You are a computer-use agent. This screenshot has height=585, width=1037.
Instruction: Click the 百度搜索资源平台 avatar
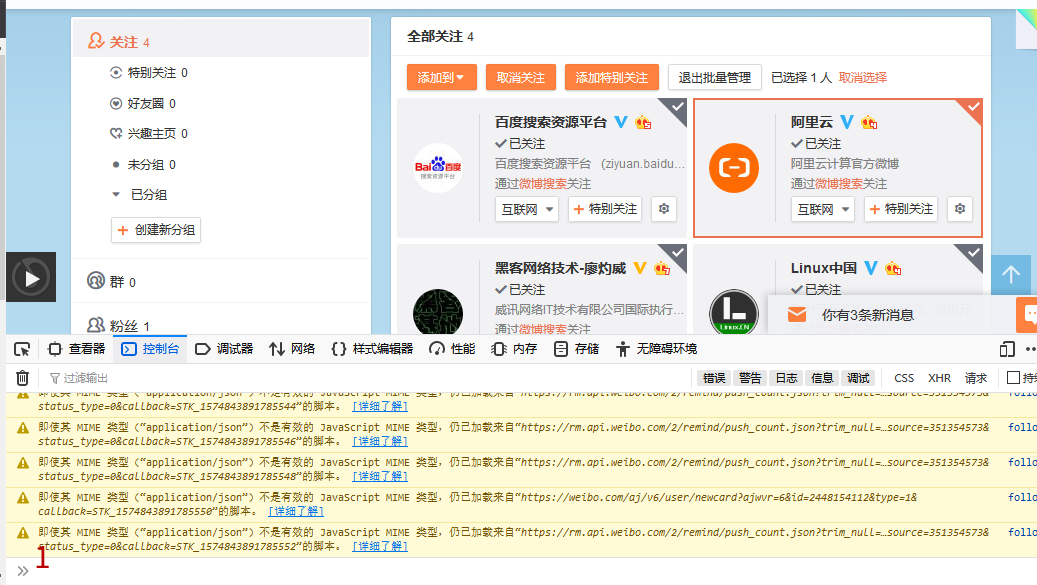point(438,168)
